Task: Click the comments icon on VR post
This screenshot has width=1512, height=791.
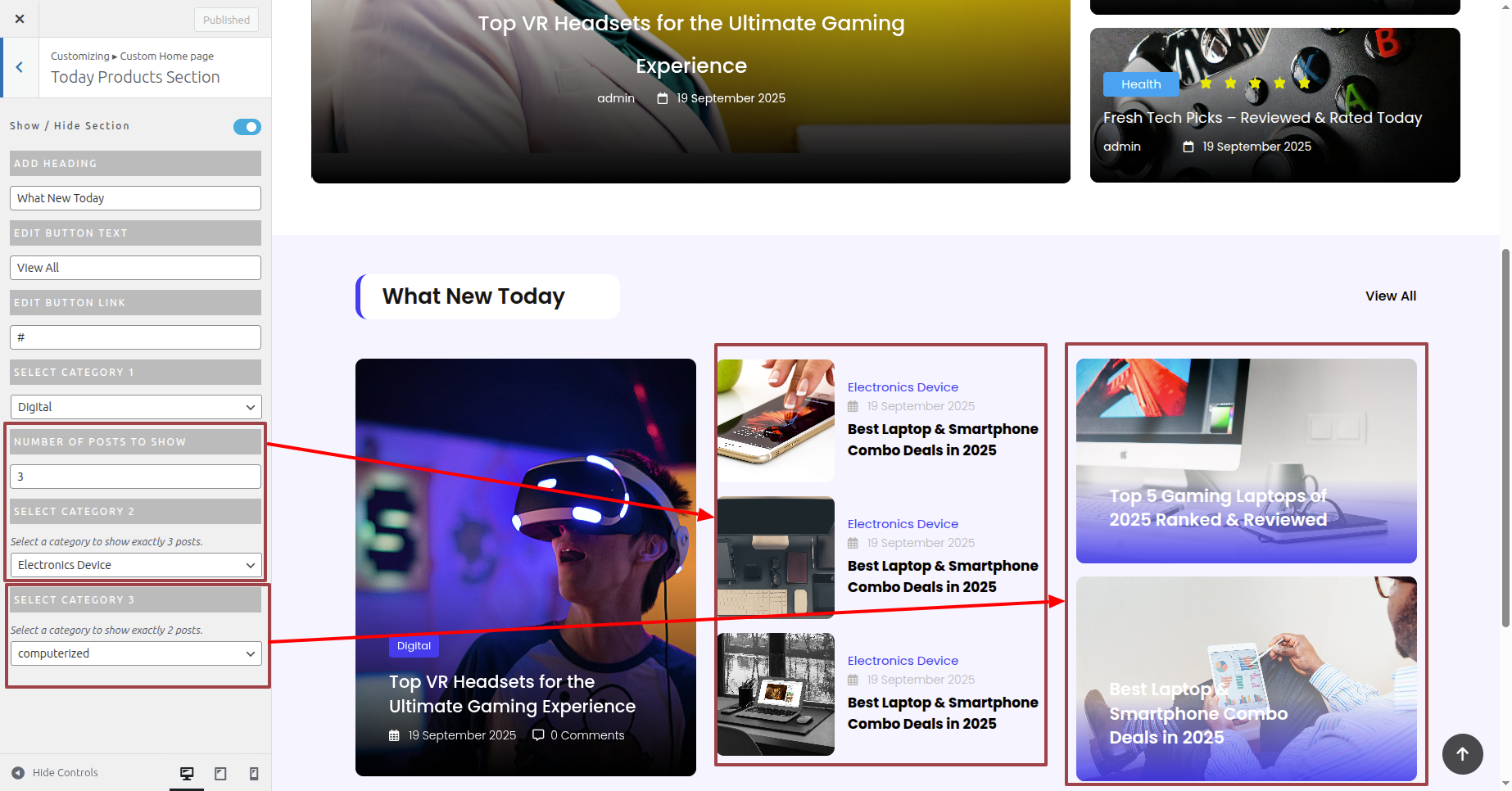Action: click(x=538, y=735)
